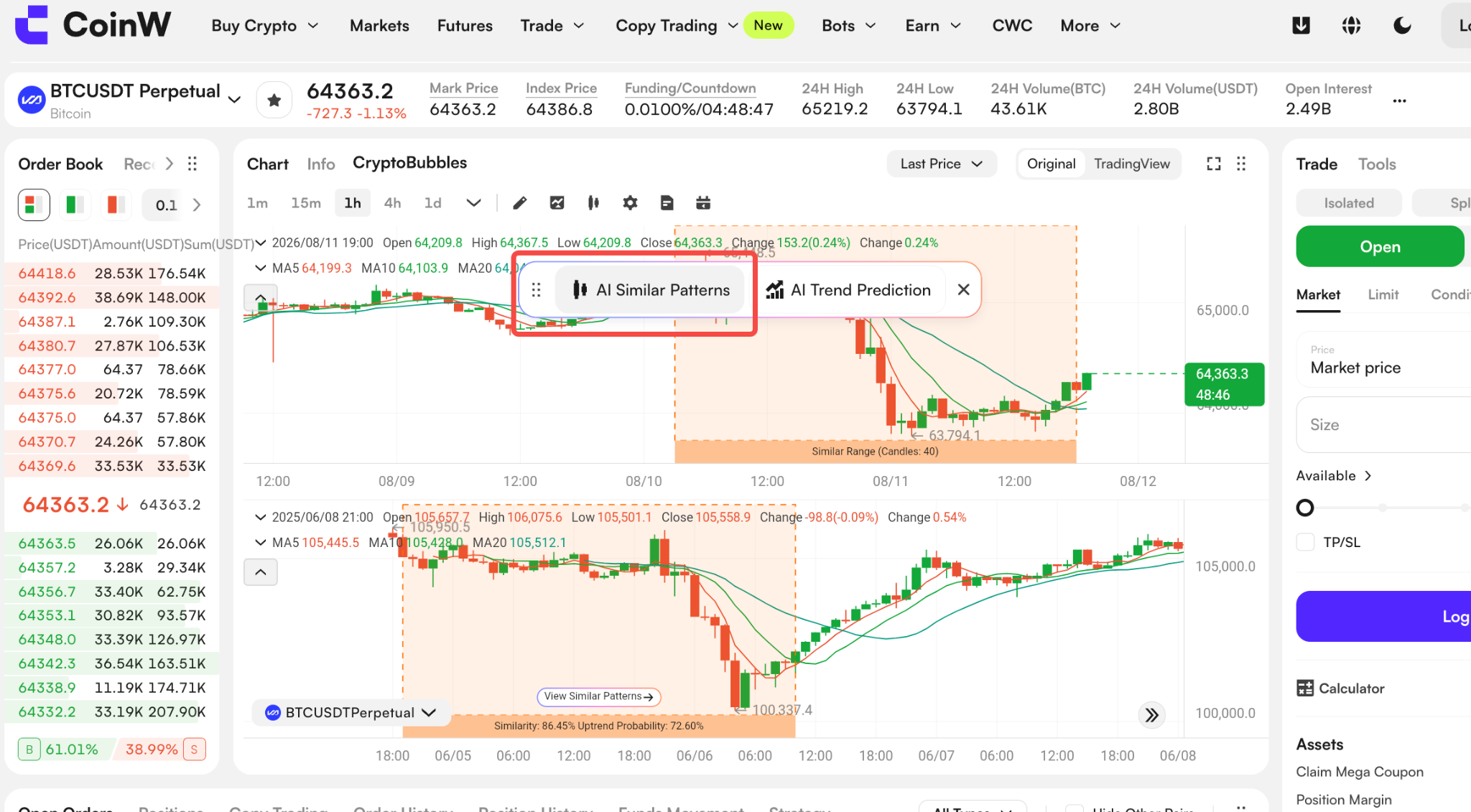Open the Claim Mega Coupon link
Image resolution: width=1471 pixels, height=812 pixels.
click(x=1360, y=772)
